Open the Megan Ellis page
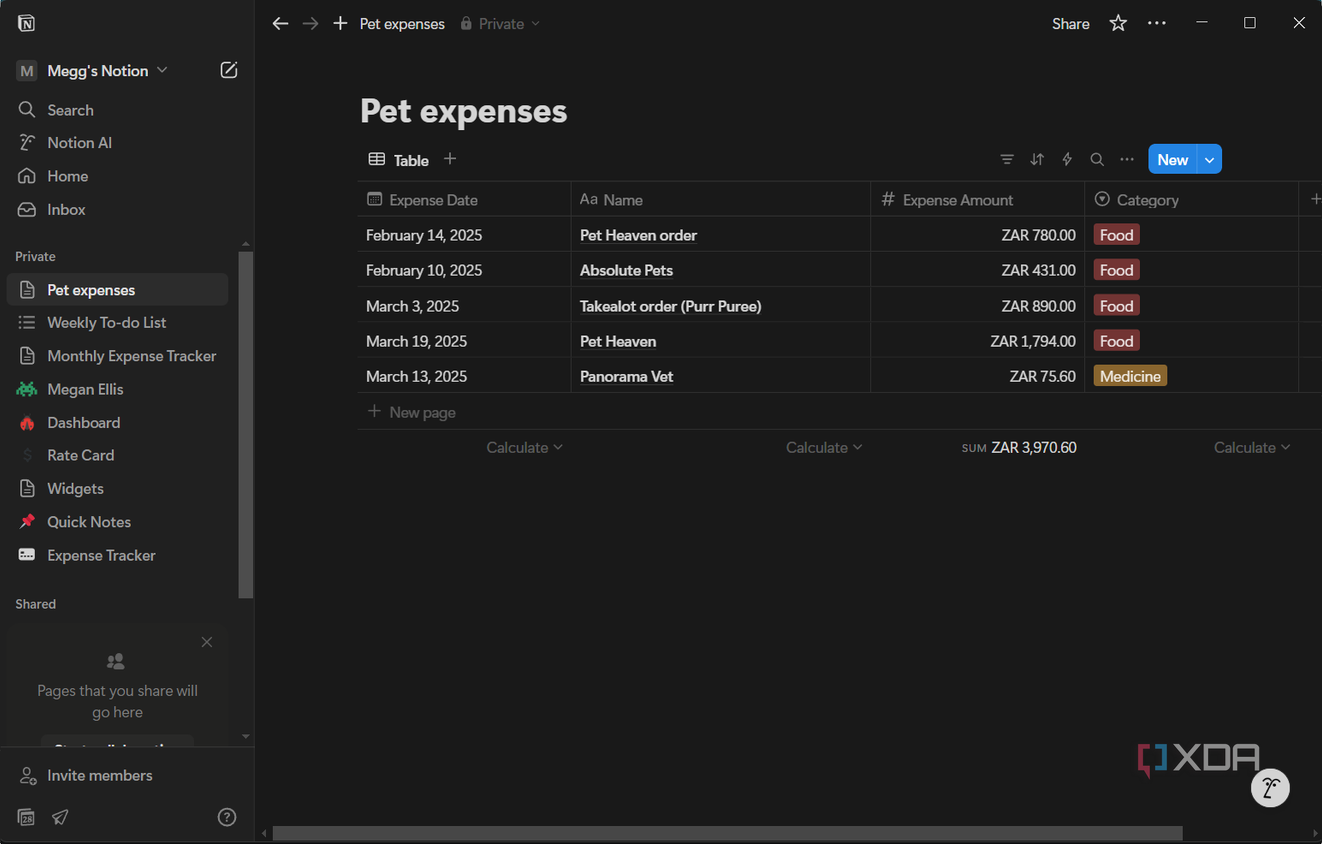 pos(117,389)
